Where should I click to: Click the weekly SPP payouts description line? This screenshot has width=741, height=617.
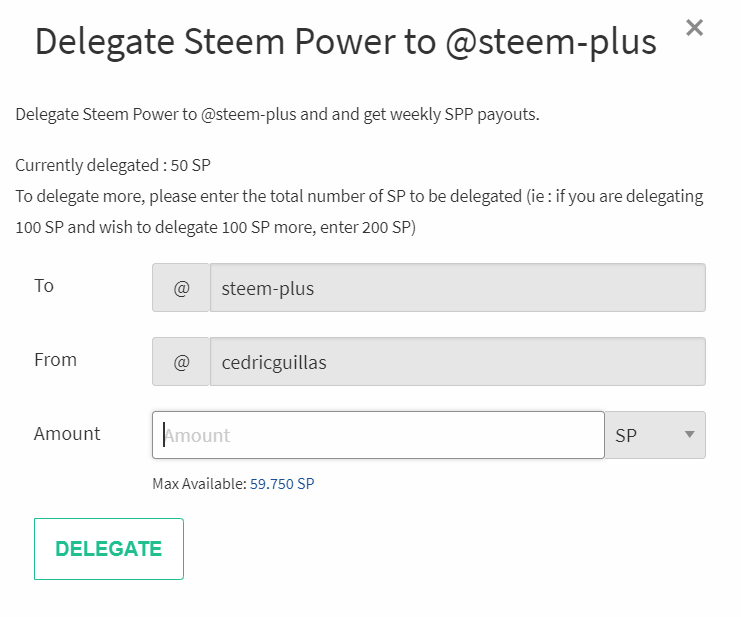tap(277, 114)
